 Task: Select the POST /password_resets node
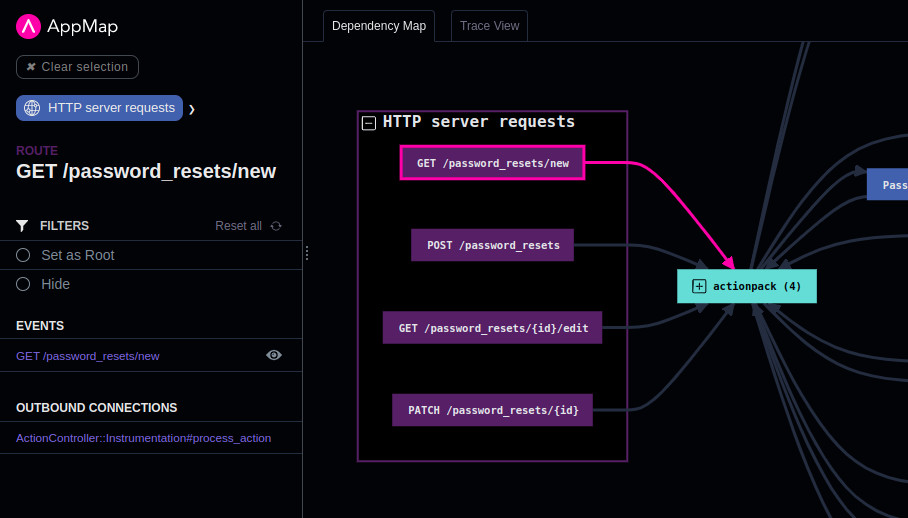tap(492, 245)
